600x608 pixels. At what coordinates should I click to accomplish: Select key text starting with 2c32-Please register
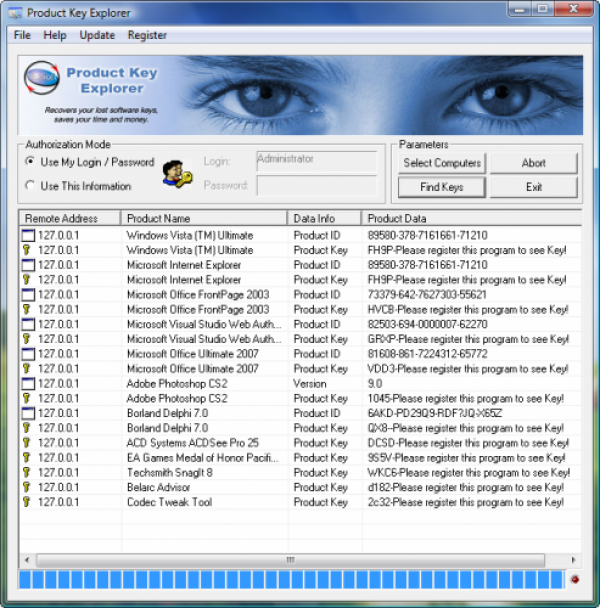(465, 502)
